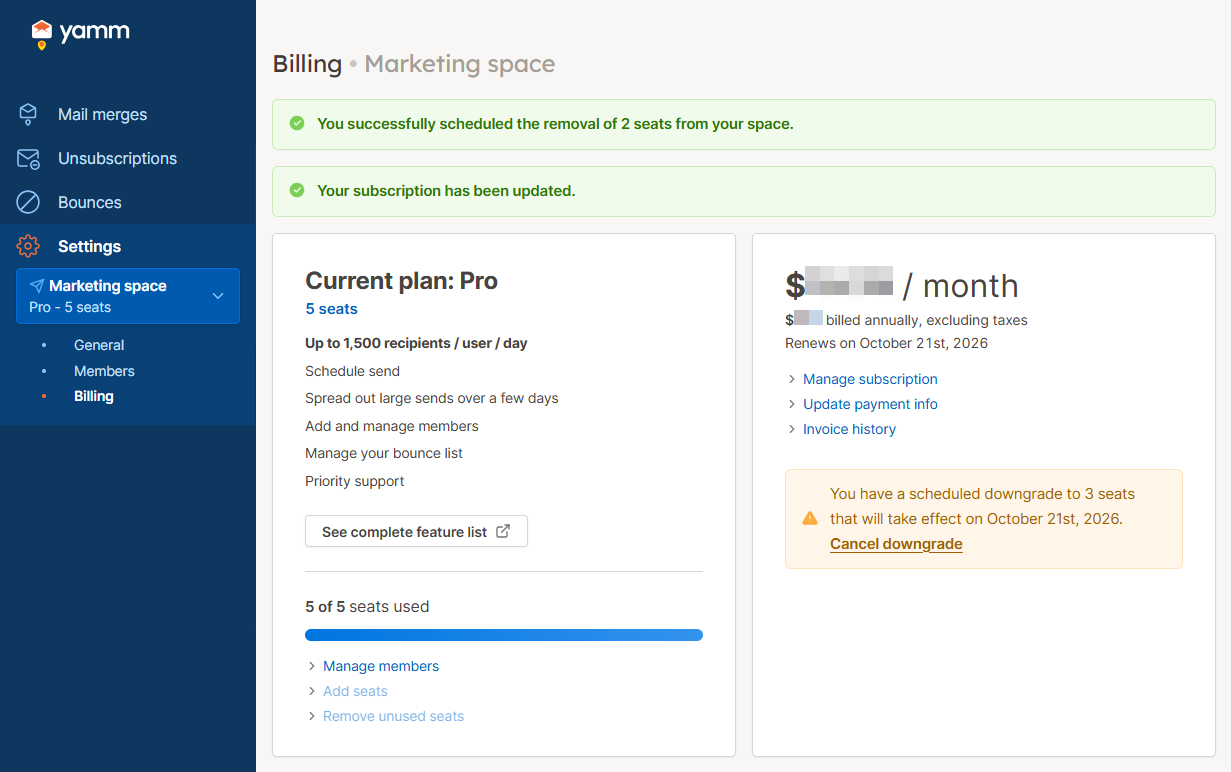The height and width of the screenshot is (772, 1231).
Task: Select Billing in the sidebar submenu
Action: 94,396
